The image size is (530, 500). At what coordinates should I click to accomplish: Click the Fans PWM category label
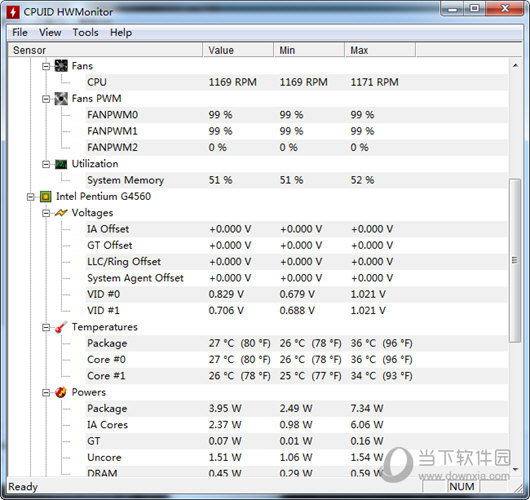point(97,99)
